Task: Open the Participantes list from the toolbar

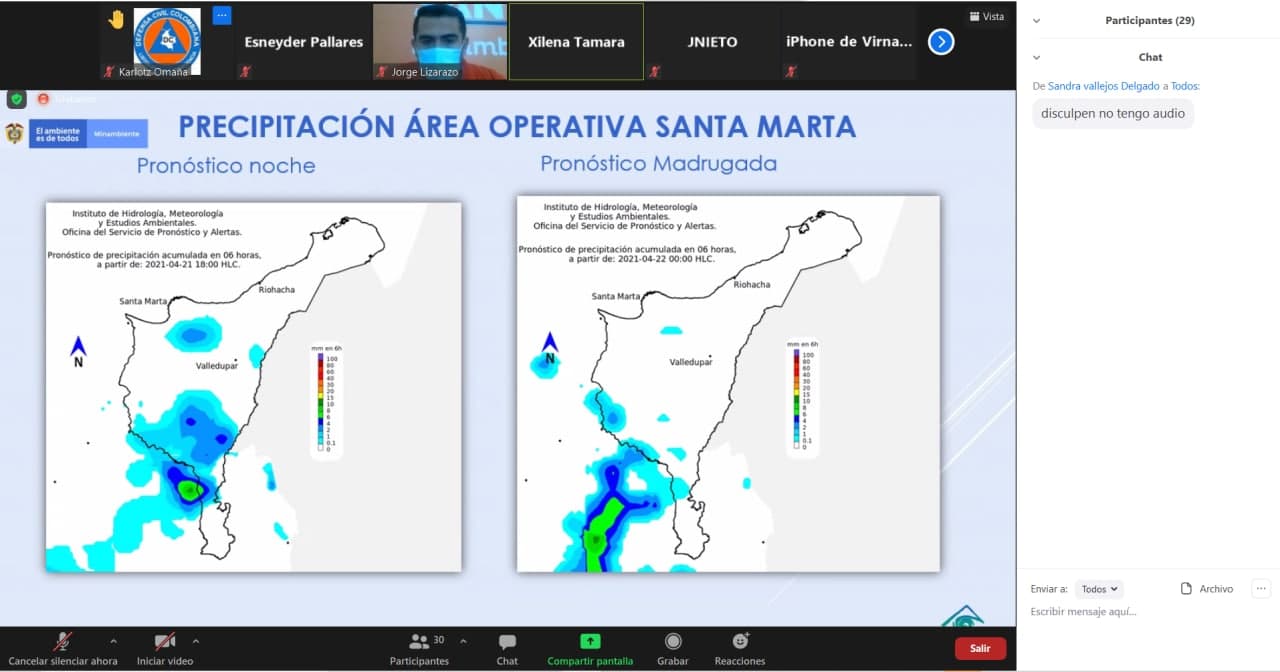Action: 420,642
